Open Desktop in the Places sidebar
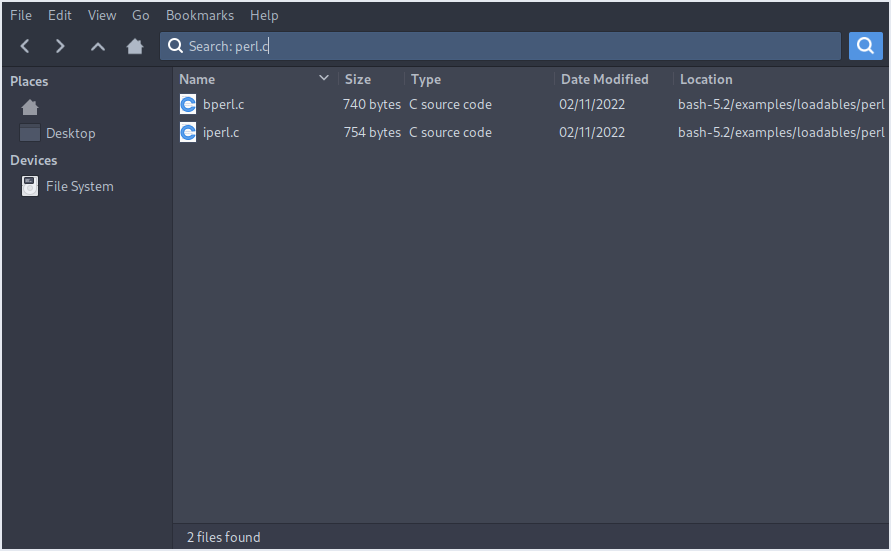 click(x=70, y=133)
